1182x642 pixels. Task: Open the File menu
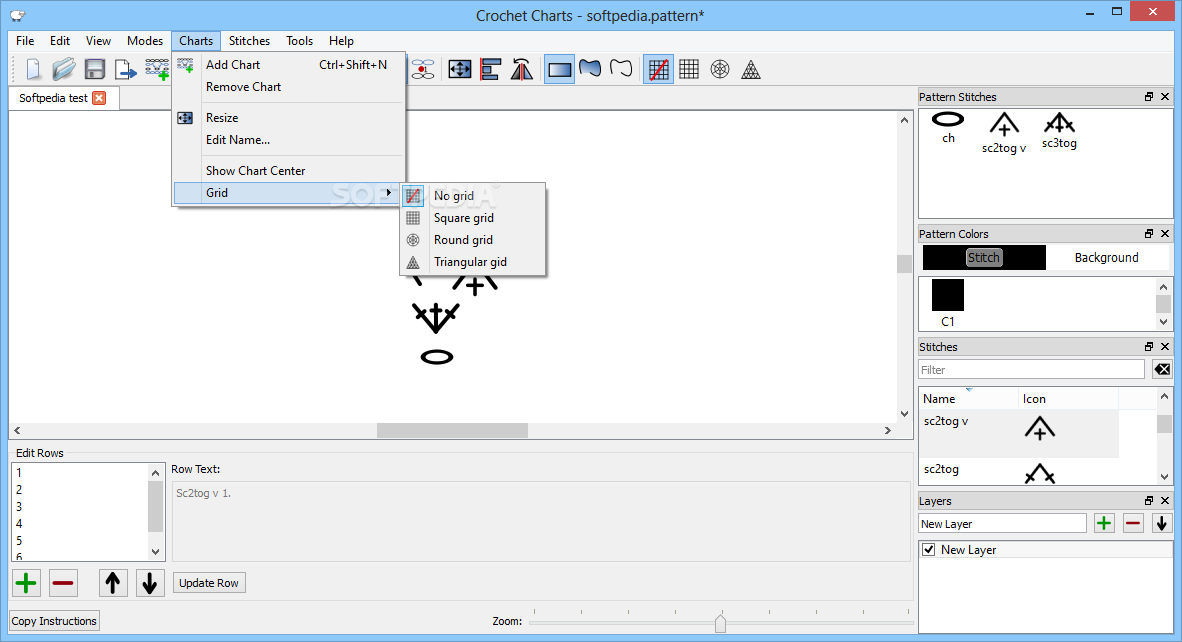[x=25, y=41]
